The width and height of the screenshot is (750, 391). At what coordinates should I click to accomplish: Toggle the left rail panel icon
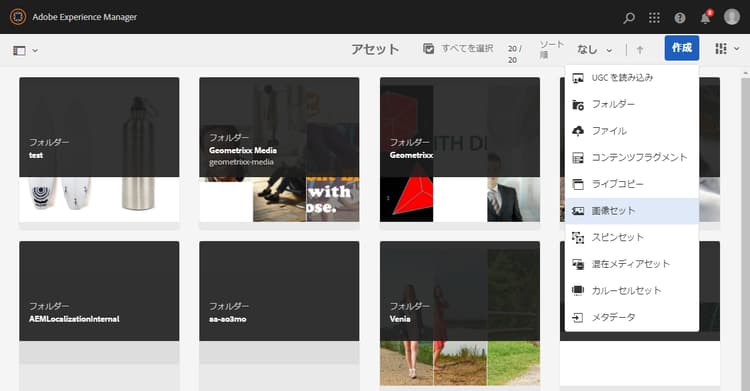[20, 50]
